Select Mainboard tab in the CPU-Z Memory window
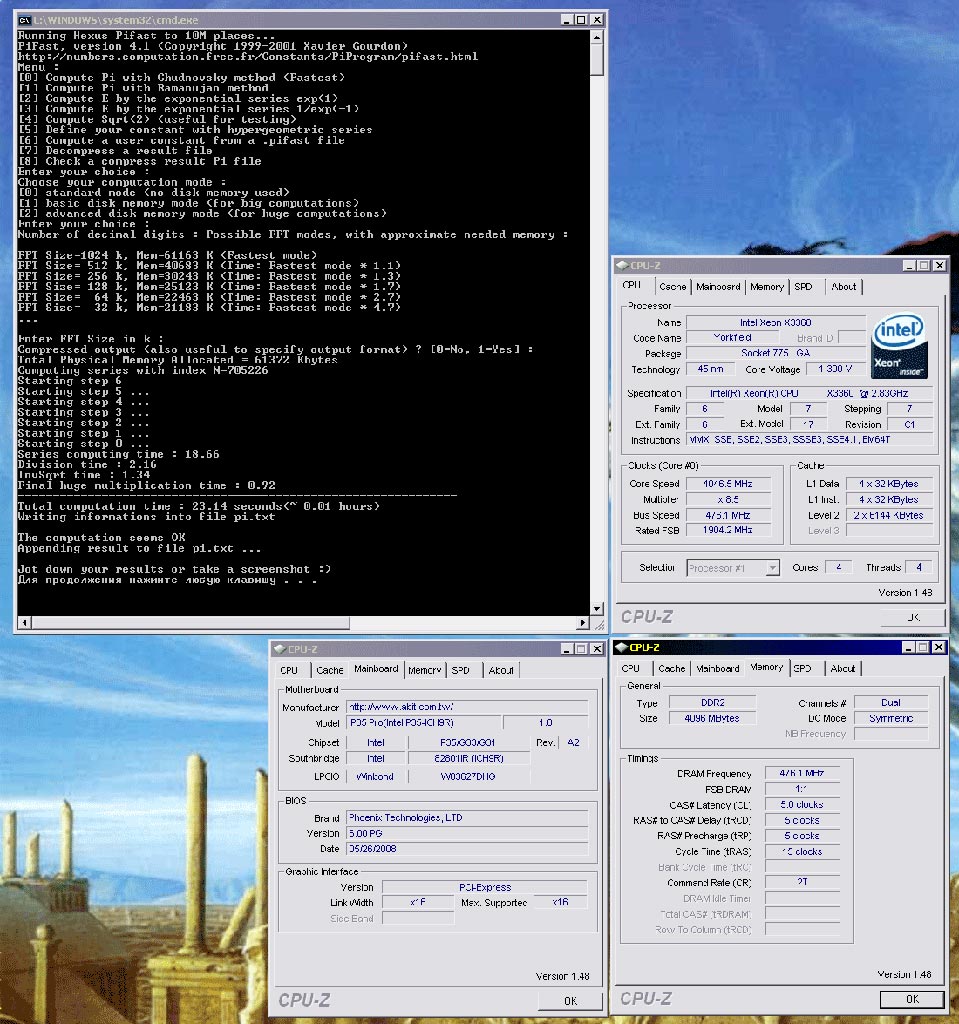The image size is (959, 1024). point(717,669)
